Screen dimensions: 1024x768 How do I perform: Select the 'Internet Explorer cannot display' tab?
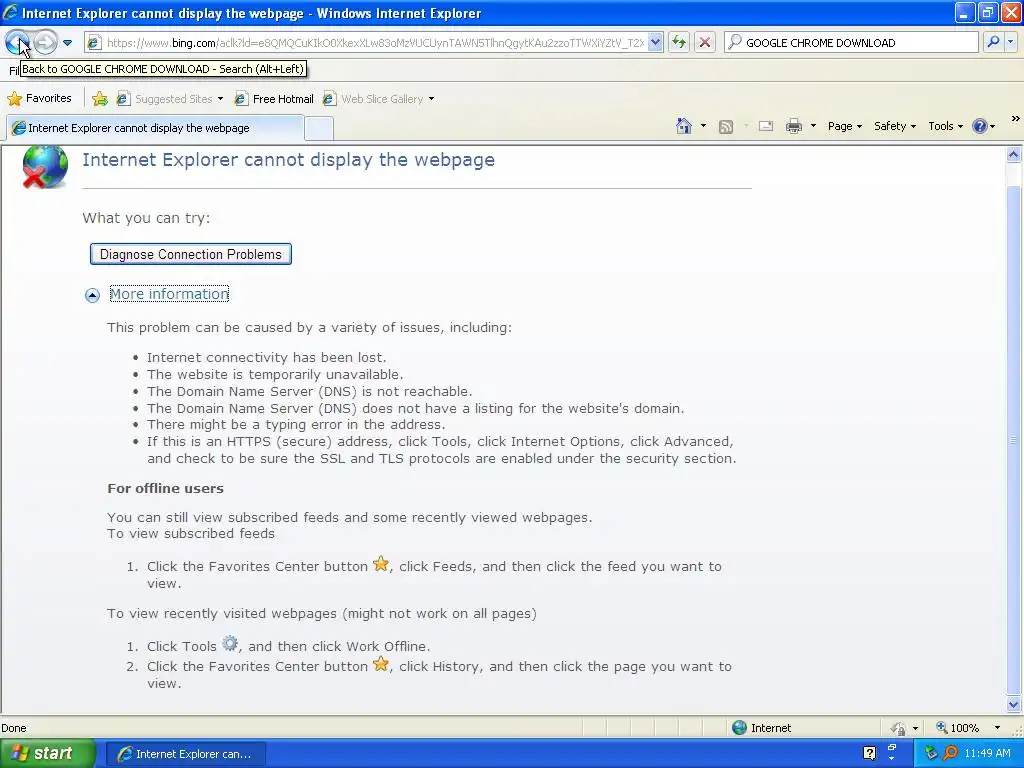(155, 128)
